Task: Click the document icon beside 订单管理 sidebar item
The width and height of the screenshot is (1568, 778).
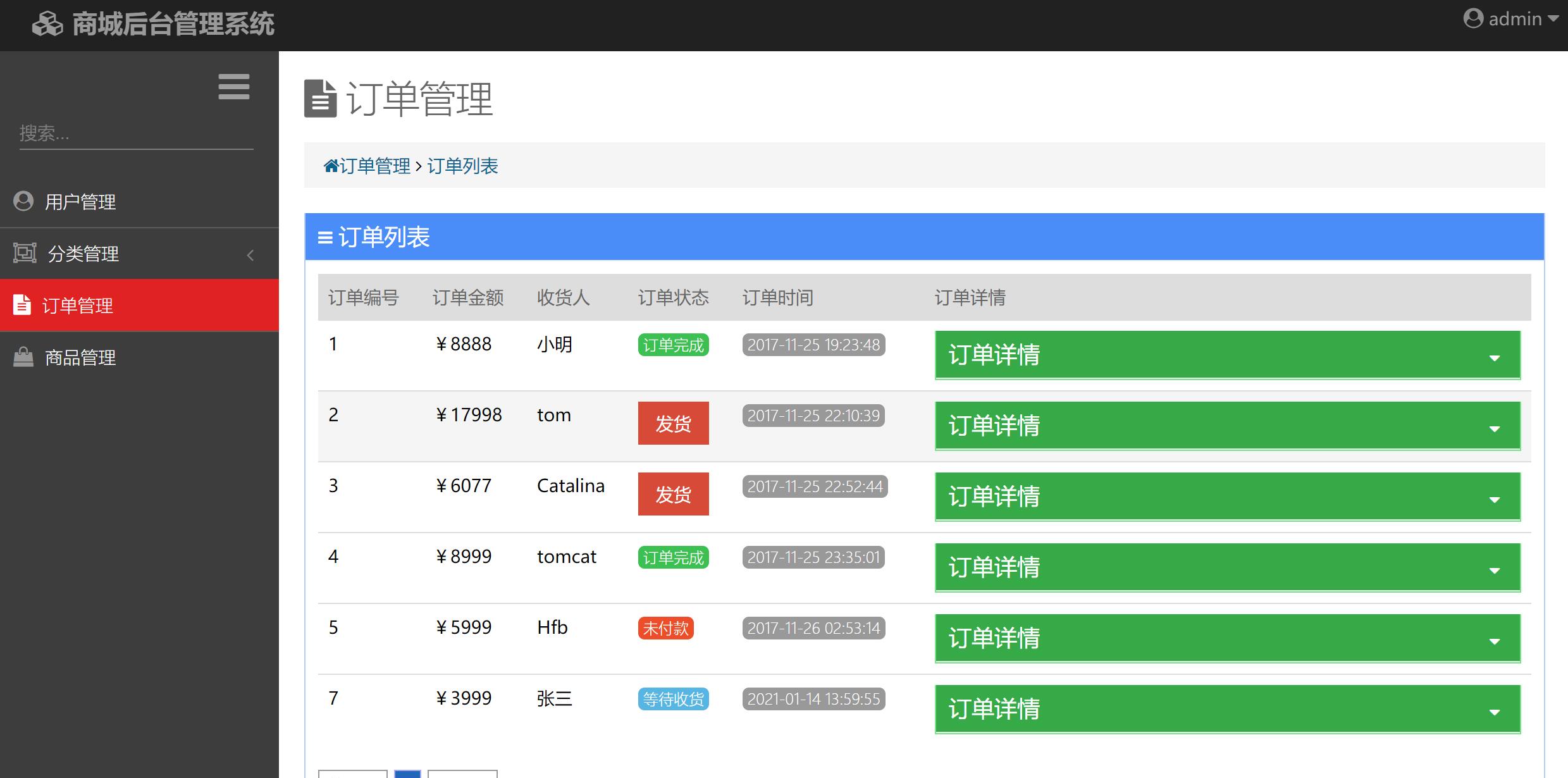Action: [22, 305]
